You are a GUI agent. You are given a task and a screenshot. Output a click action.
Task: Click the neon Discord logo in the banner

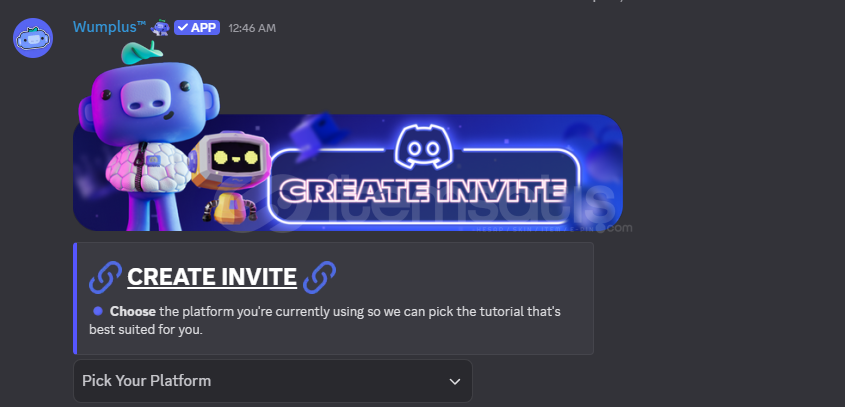click(424, 146)
